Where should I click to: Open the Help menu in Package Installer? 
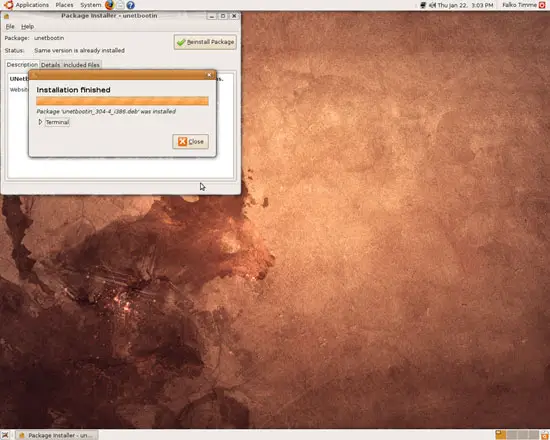pos(27,26)
